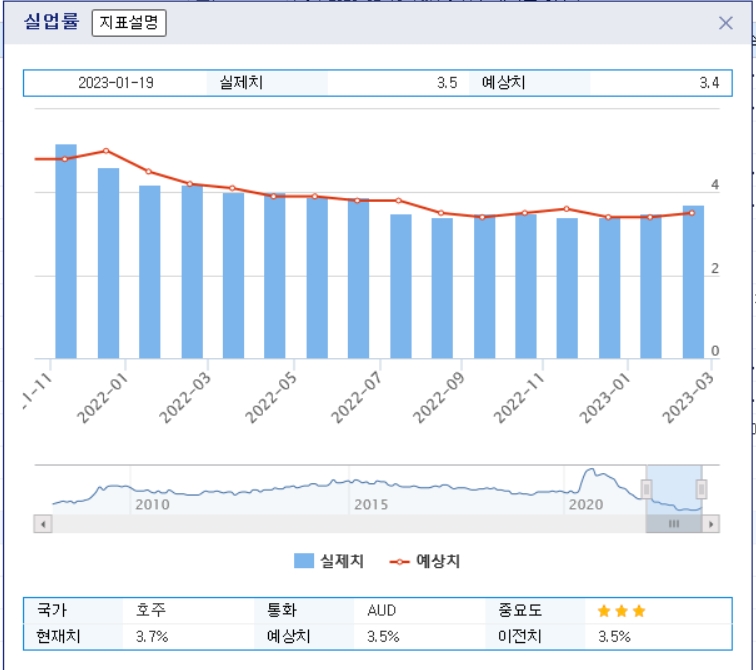Click the navigator scrollbar thumb
The image size is (756, 670).
pos(674,524)
